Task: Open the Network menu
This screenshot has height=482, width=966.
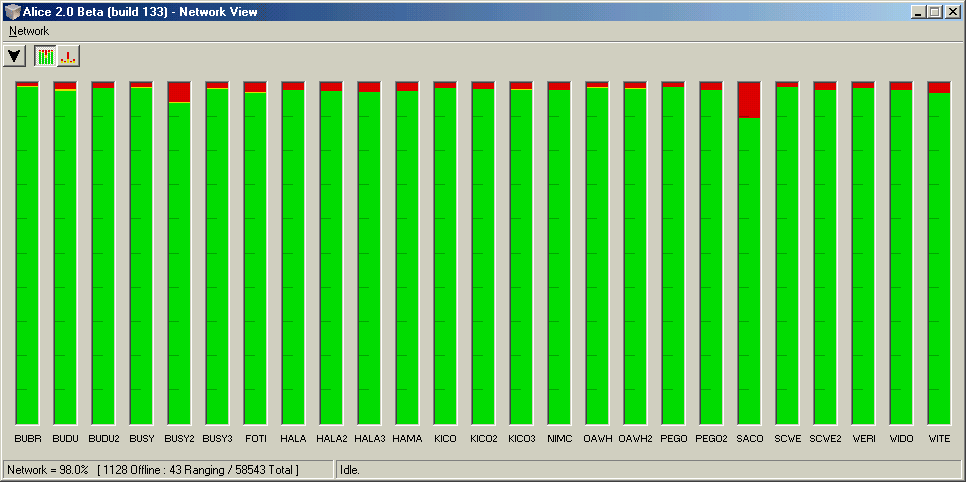Action: [x=29, y=31]
